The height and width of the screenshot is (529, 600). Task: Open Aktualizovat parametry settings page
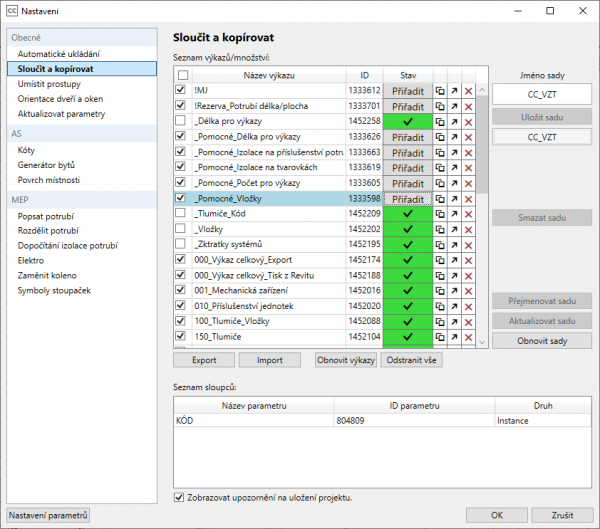tap(61, 114)
